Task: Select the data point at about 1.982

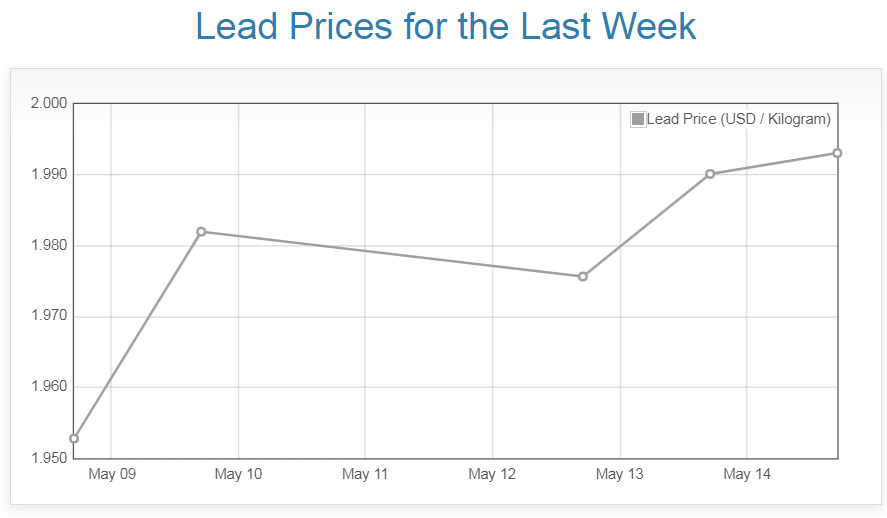Action: coord(201,232)
